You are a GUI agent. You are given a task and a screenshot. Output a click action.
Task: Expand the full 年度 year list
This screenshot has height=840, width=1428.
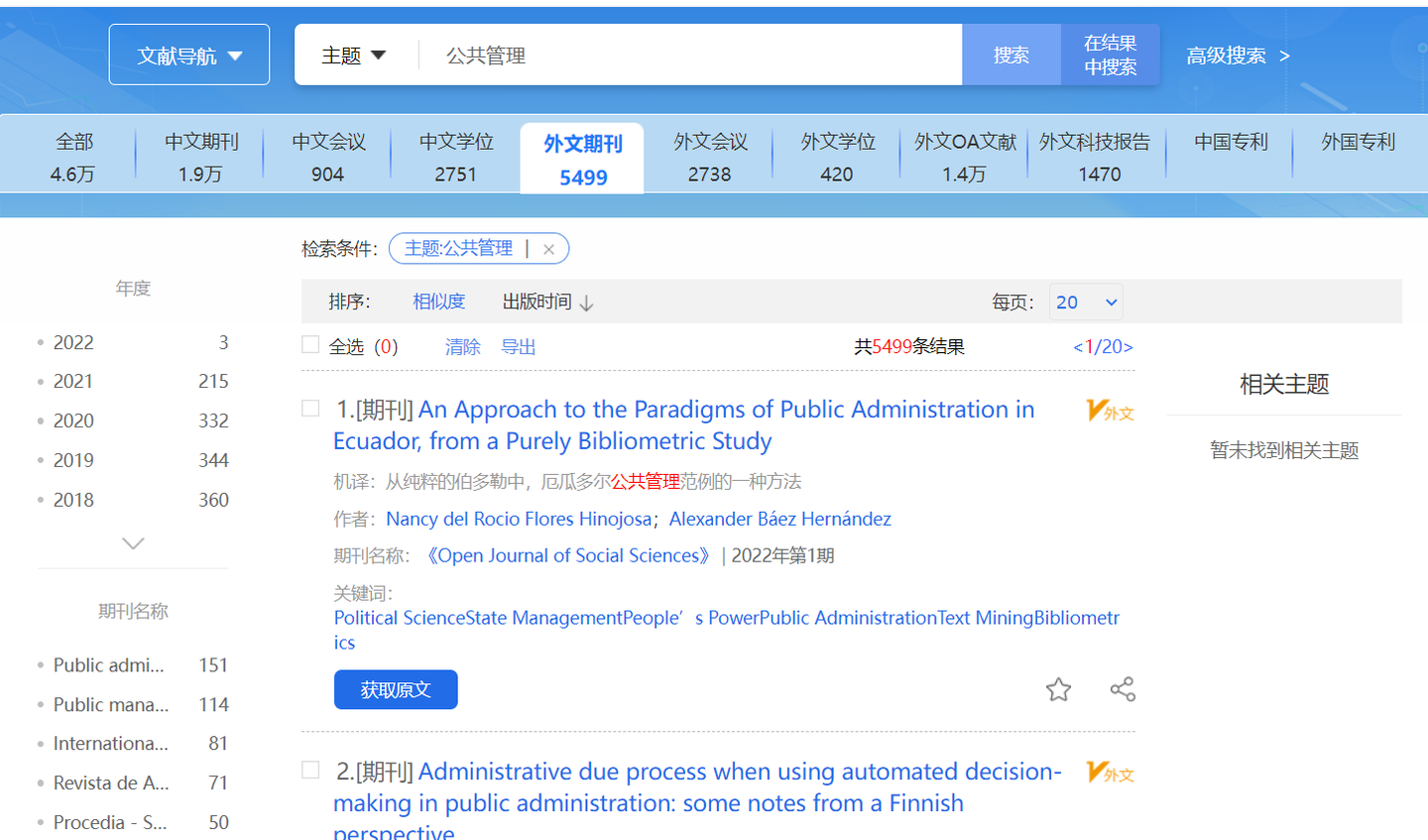132,542
